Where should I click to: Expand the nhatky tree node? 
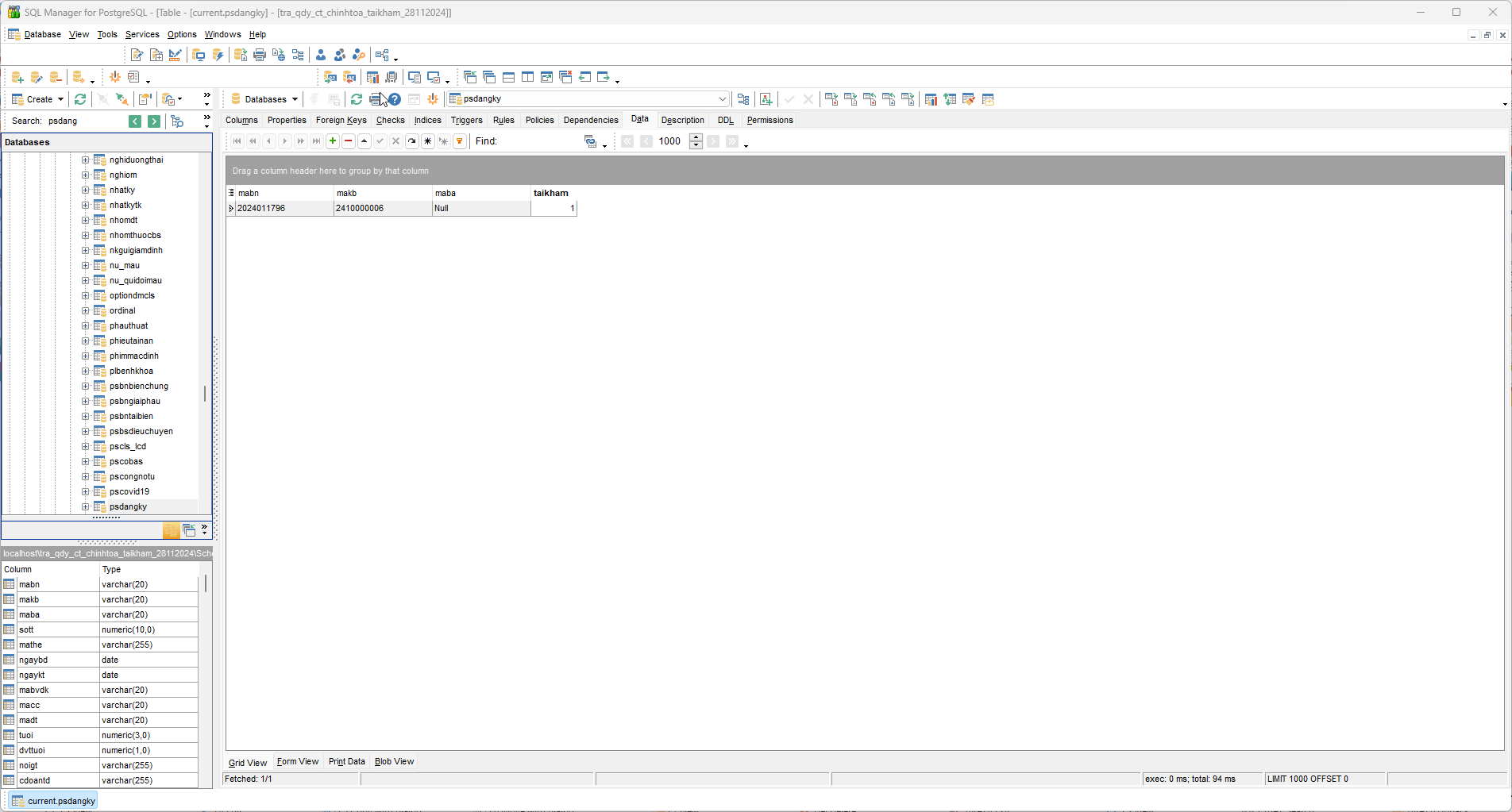[x=86, y=190]
